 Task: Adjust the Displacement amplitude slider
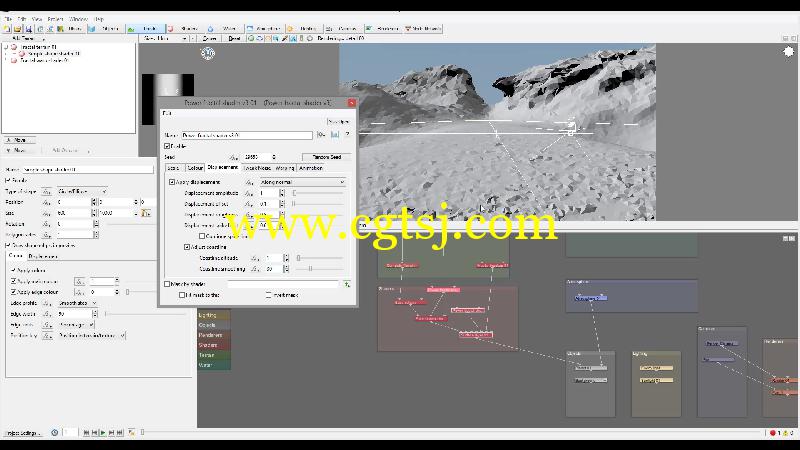click(x=318, y=193)
